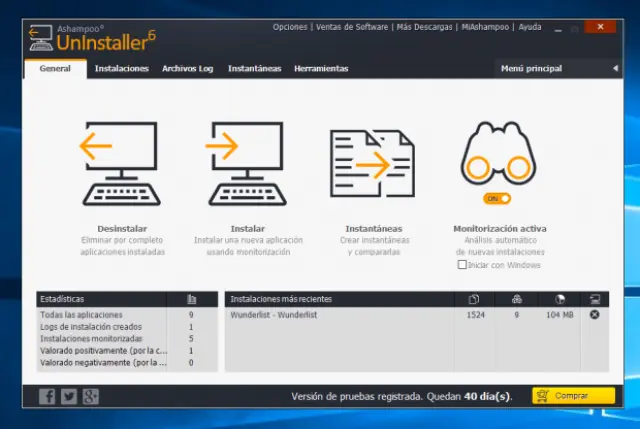Open the Google Plus icon in the footer
The height and width of the screenshot is (429, 640).
[x=91, y=396]
